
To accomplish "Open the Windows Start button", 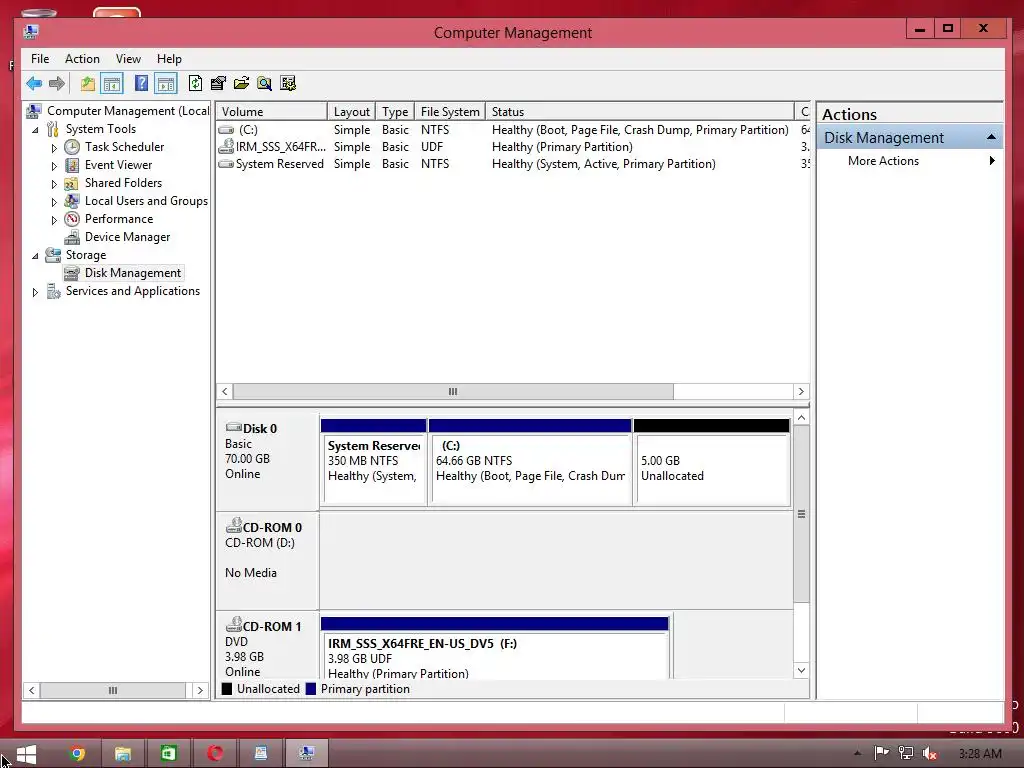I will pos(26,754).
